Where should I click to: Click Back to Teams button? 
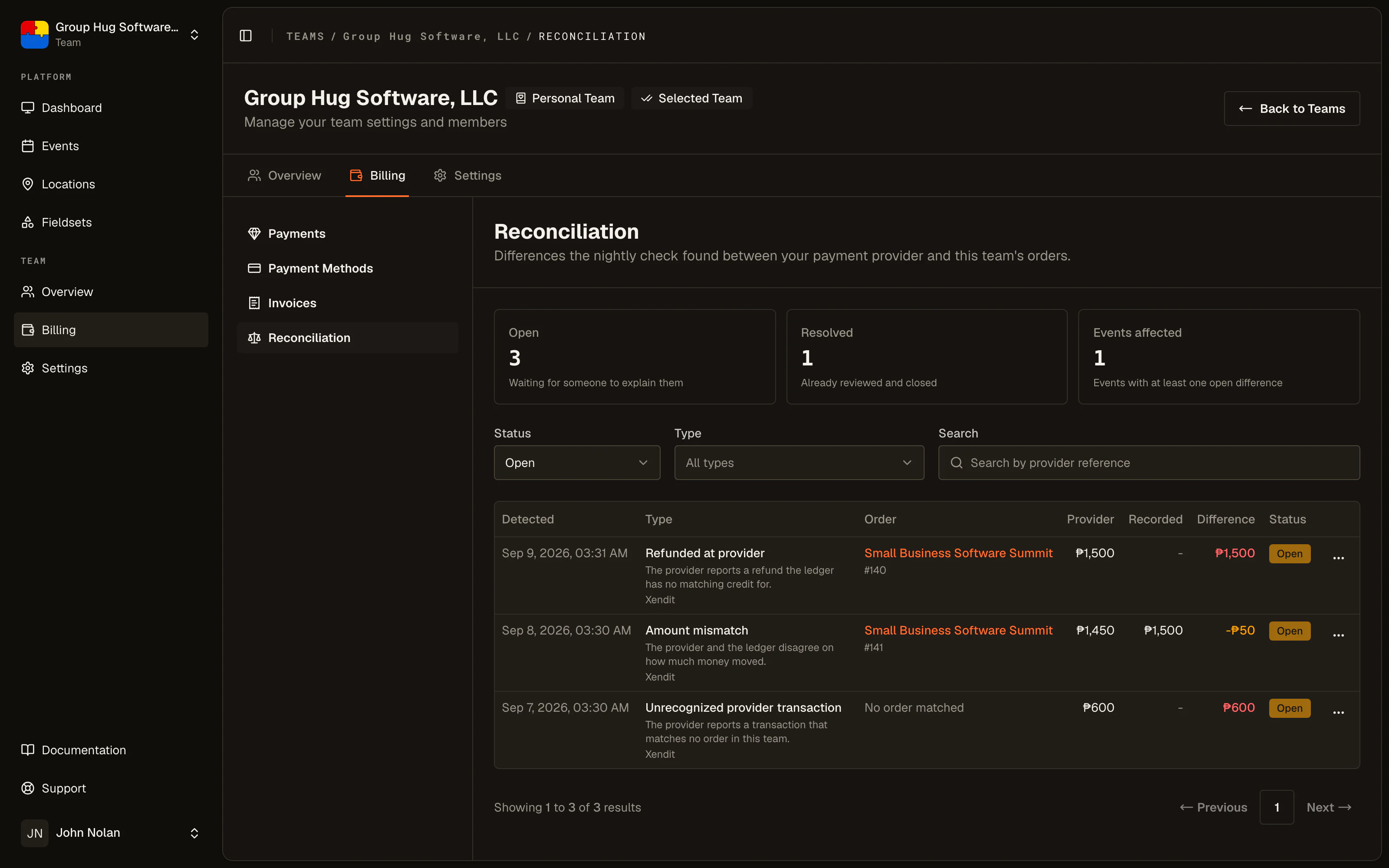pos(1291,108)
